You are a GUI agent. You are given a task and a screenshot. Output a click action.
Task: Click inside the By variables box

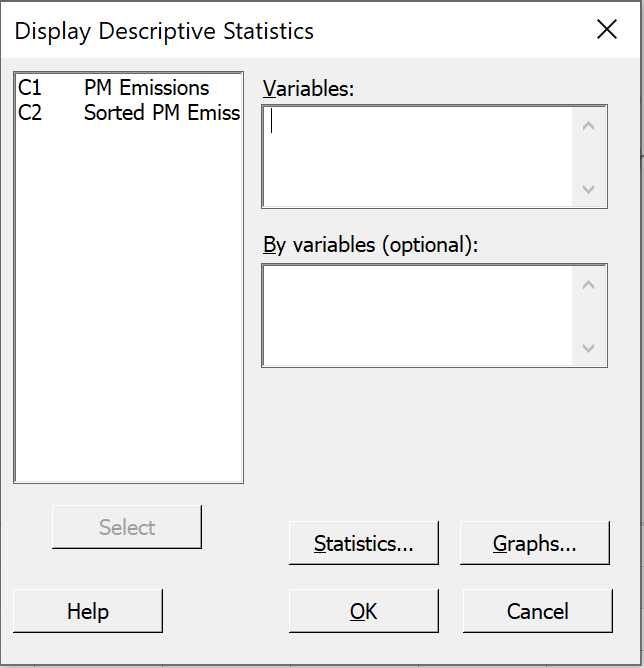[x=417, y=315]
